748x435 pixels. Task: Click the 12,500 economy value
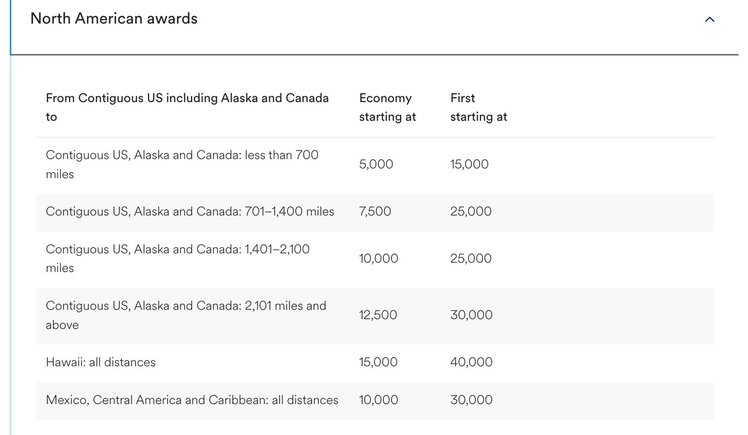click(x=378, y=315)
